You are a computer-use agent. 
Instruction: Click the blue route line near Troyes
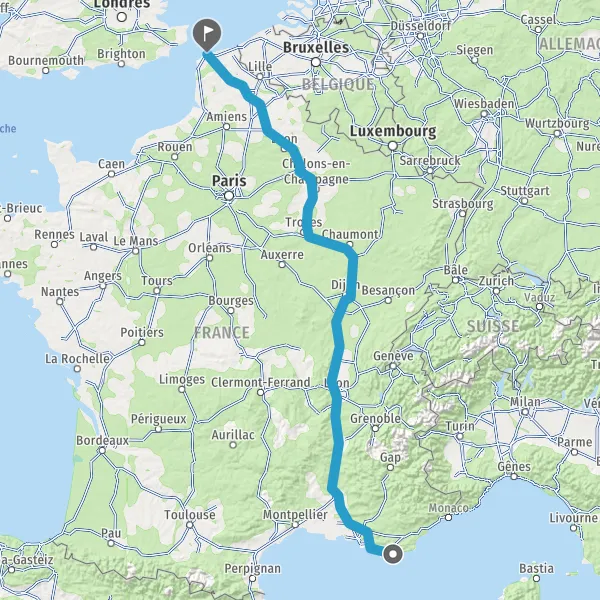pyautogui.click(x=308, y=226)
